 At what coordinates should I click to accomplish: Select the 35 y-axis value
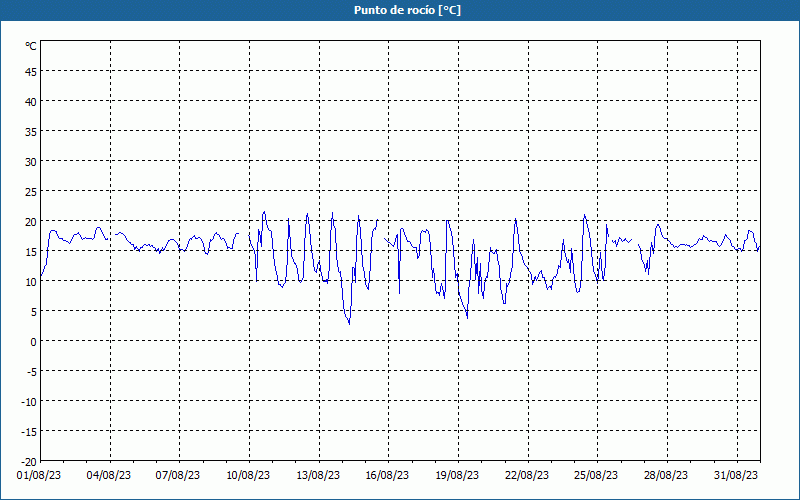[31, 132]
